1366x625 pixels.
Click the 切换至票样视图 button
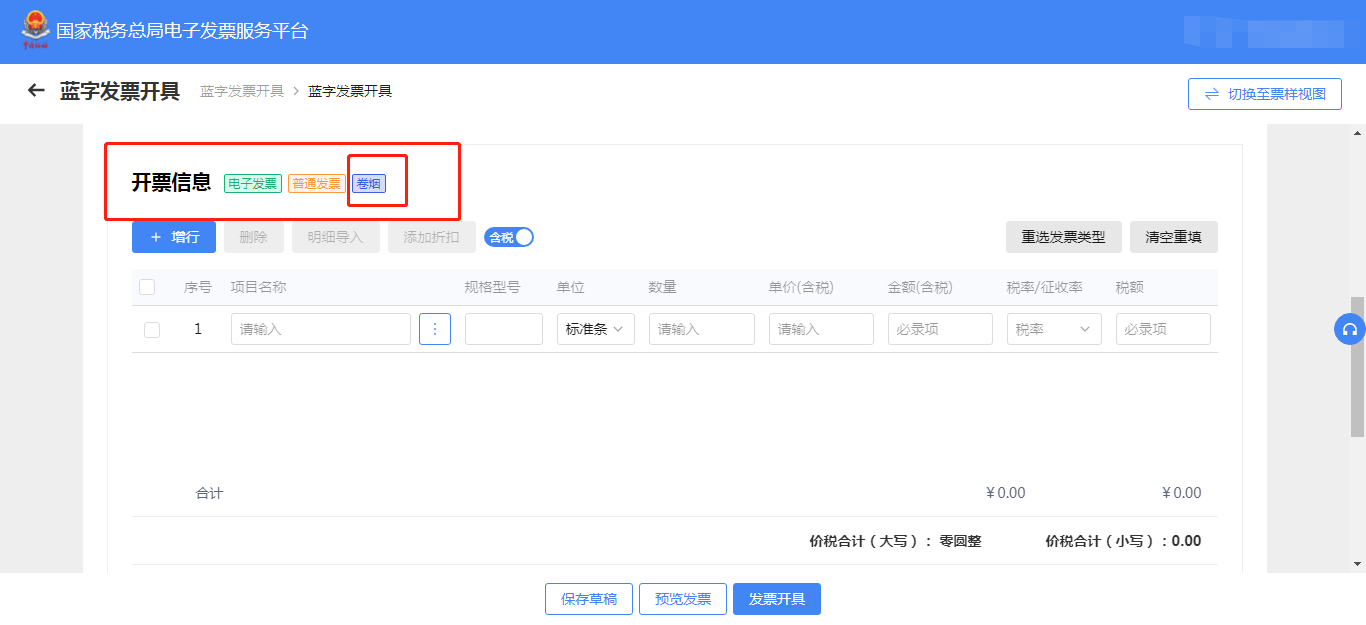click(x=1265, y=94)
